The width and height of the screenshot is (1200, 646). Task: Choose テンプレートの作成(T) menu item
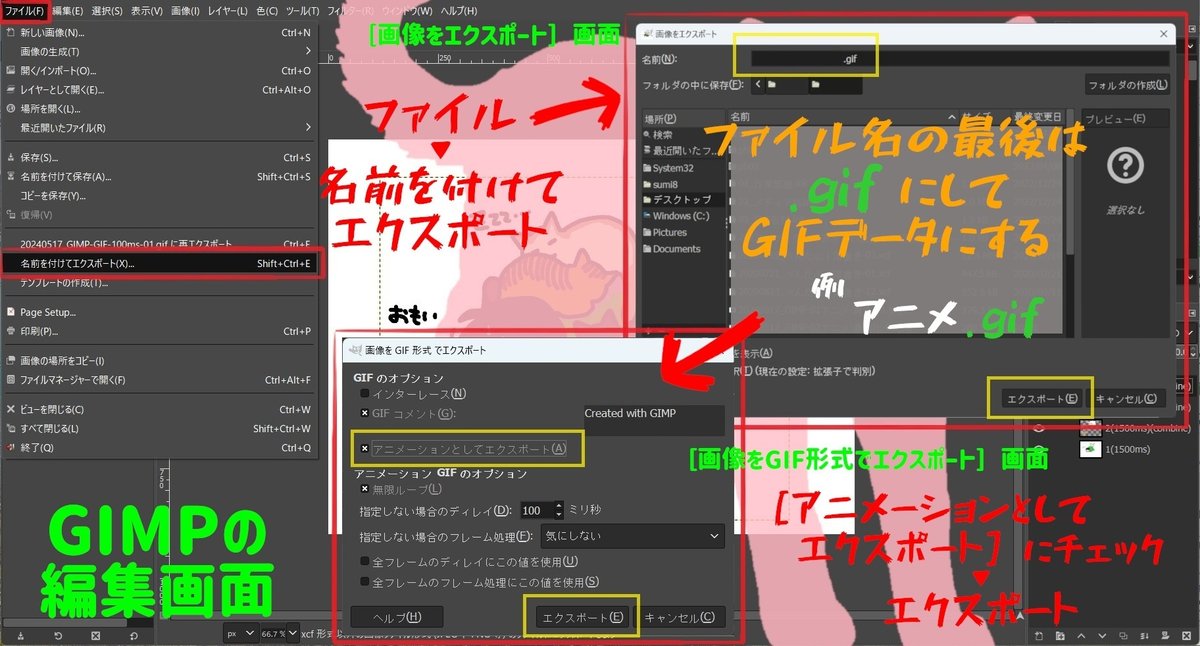[x=160, y=283]
